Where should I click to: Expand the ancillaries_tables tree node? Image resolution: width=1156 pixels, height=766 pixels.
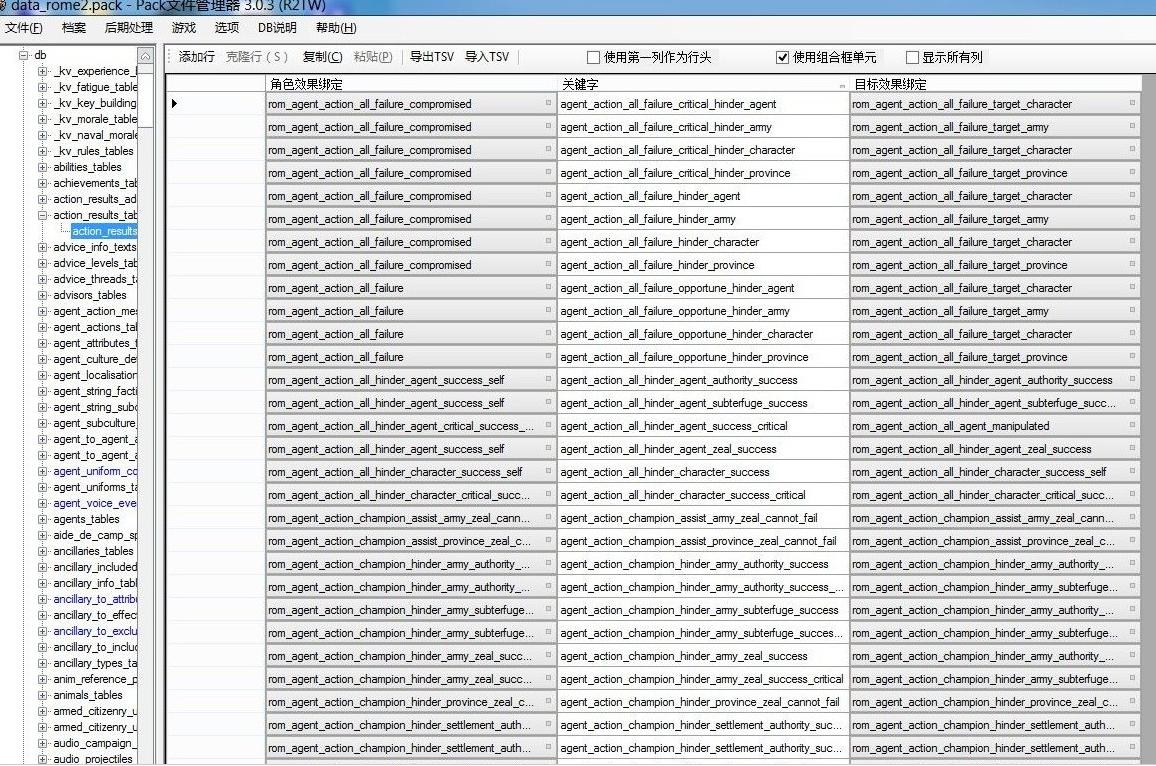coord(43,551)
